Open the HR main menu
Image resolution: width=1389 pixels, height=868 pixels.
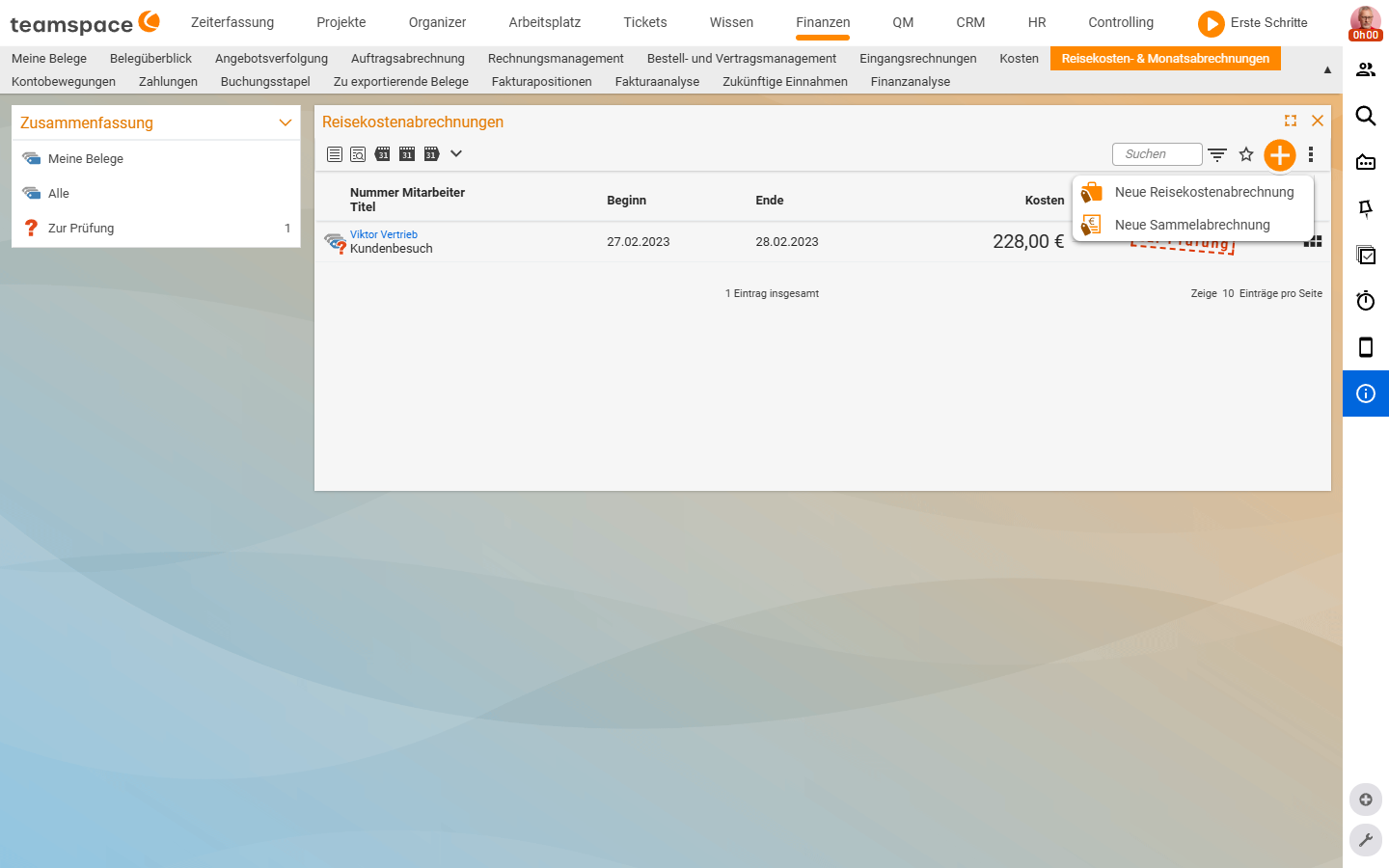(1037, 22)
